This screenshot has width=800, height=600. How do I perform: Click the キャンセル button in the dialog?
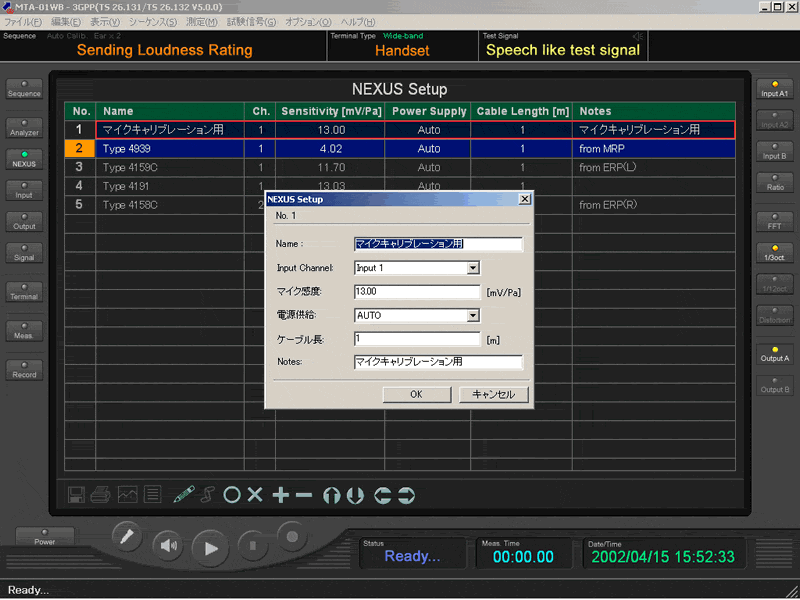point(493,394)
